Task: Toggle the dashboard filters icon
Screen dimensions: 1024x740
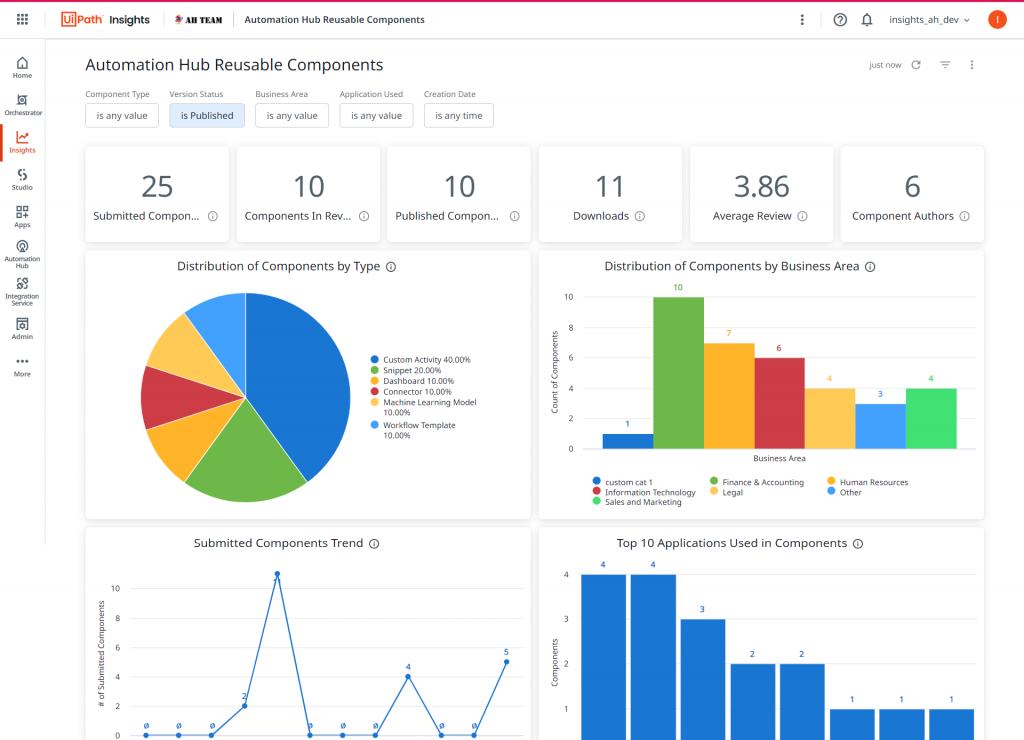Action: coord(945,65)
